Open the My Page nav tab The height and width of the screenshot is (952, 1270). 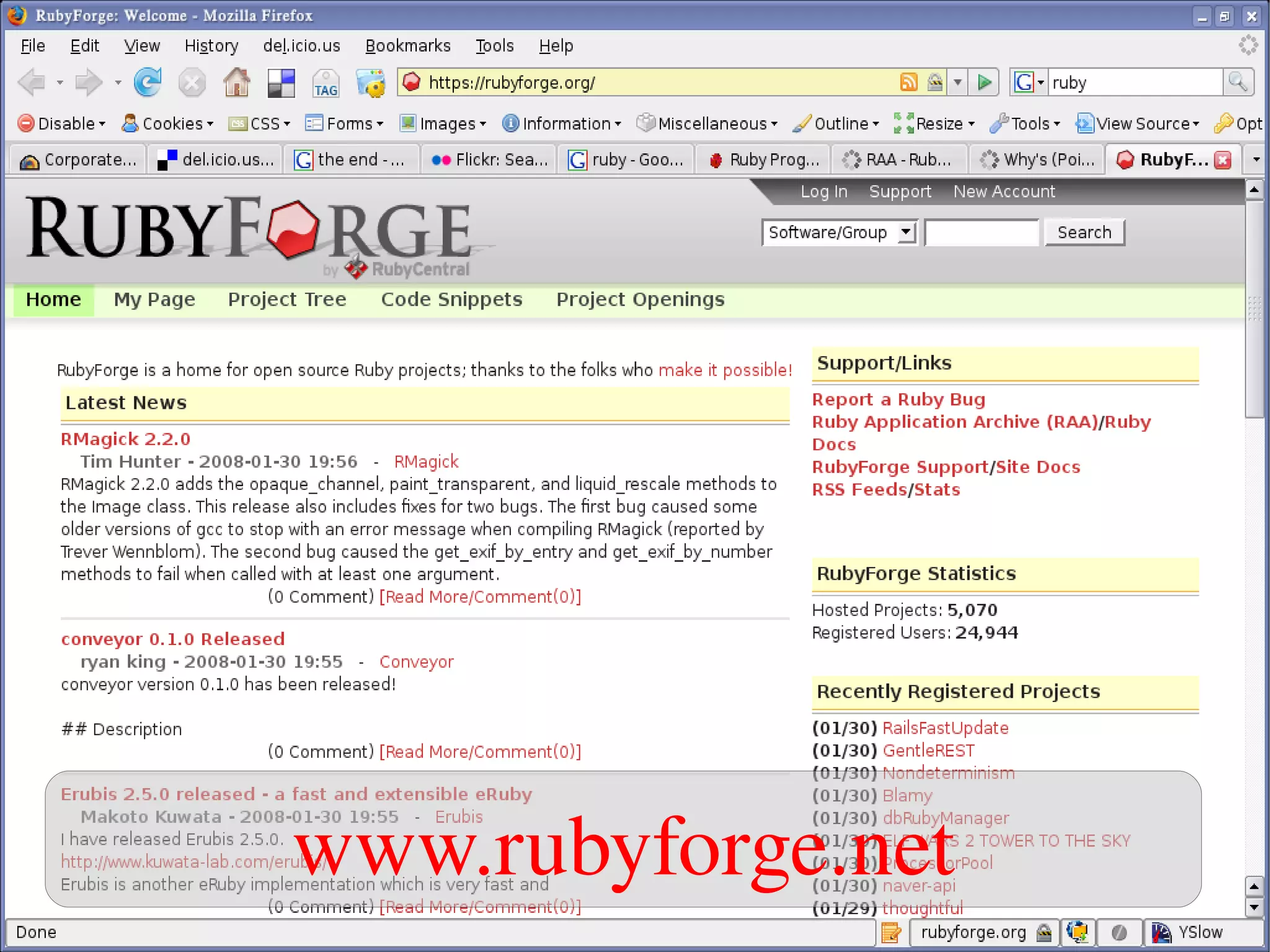click(154, 300)
